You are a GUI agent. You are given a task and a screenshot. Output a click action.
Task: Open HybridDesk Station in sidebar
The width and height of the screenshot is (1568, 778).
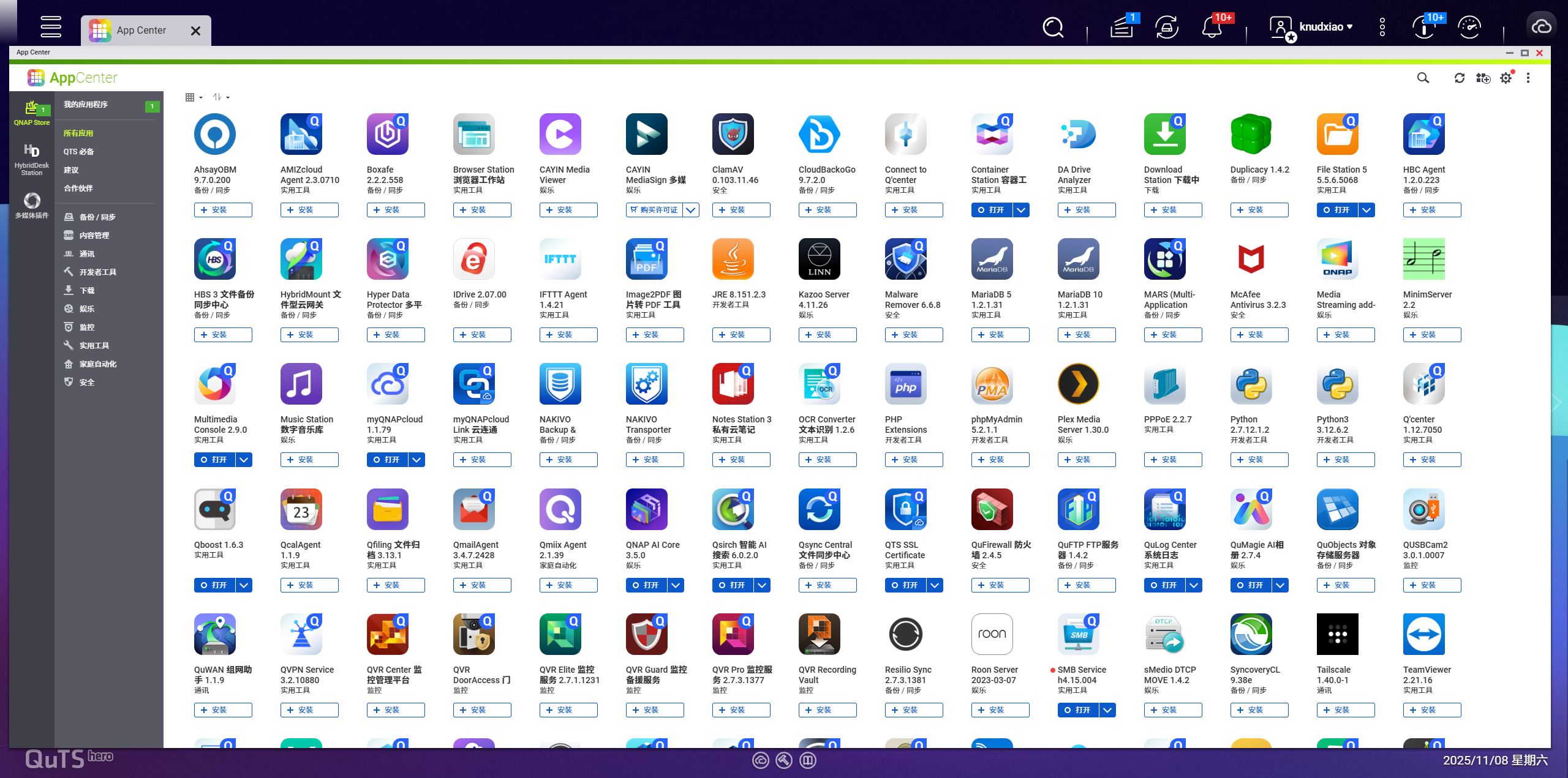point(32,158)
